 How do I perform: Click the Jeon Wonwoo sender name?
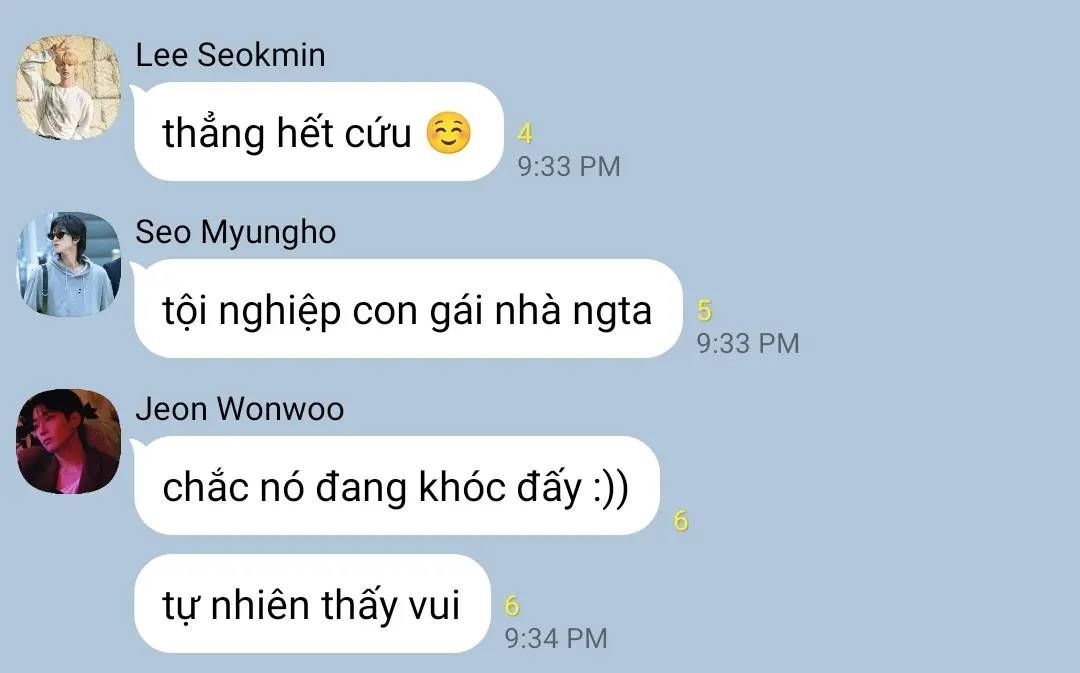[x=240, y=409]
